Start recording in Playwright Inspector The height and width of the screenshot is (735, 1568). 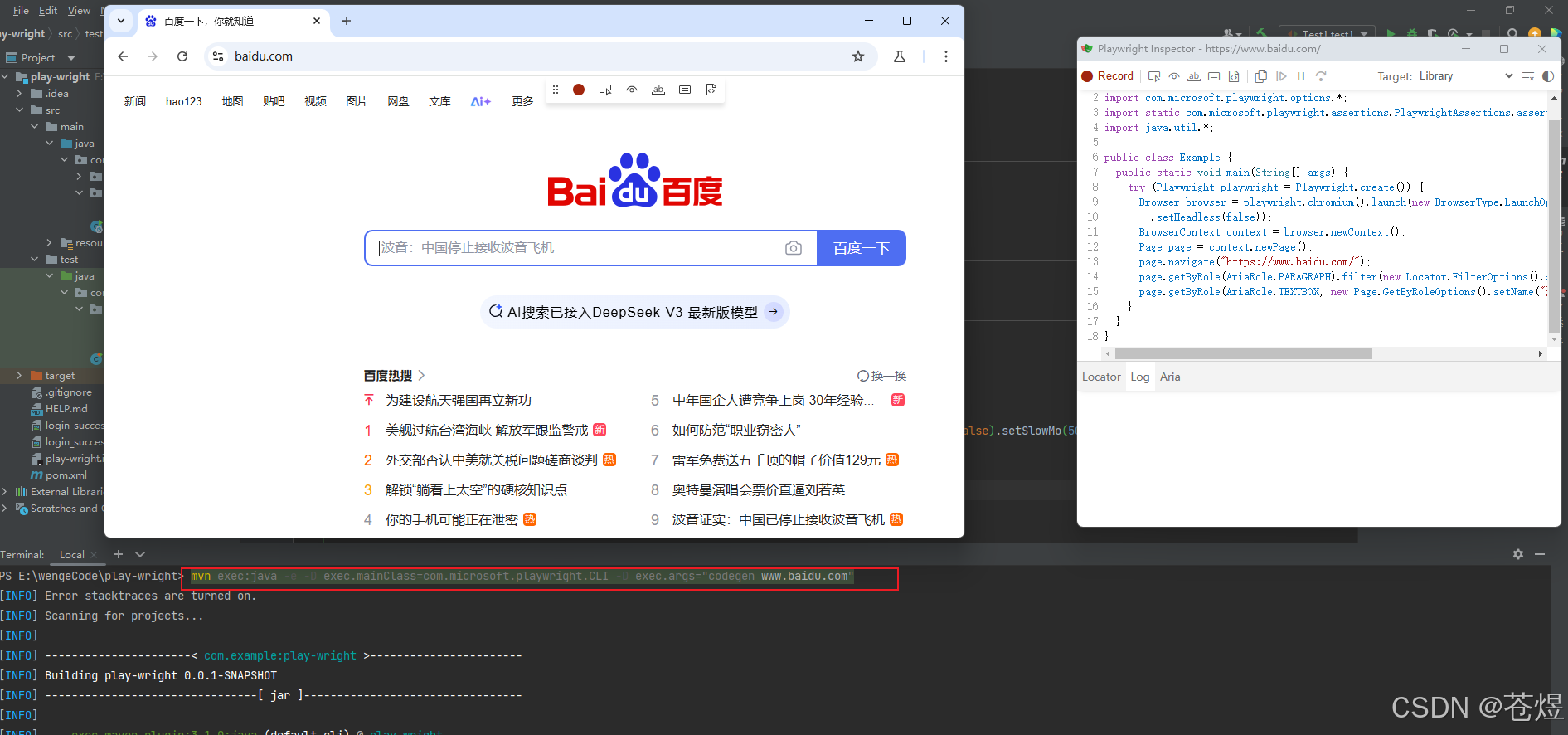1107,75
